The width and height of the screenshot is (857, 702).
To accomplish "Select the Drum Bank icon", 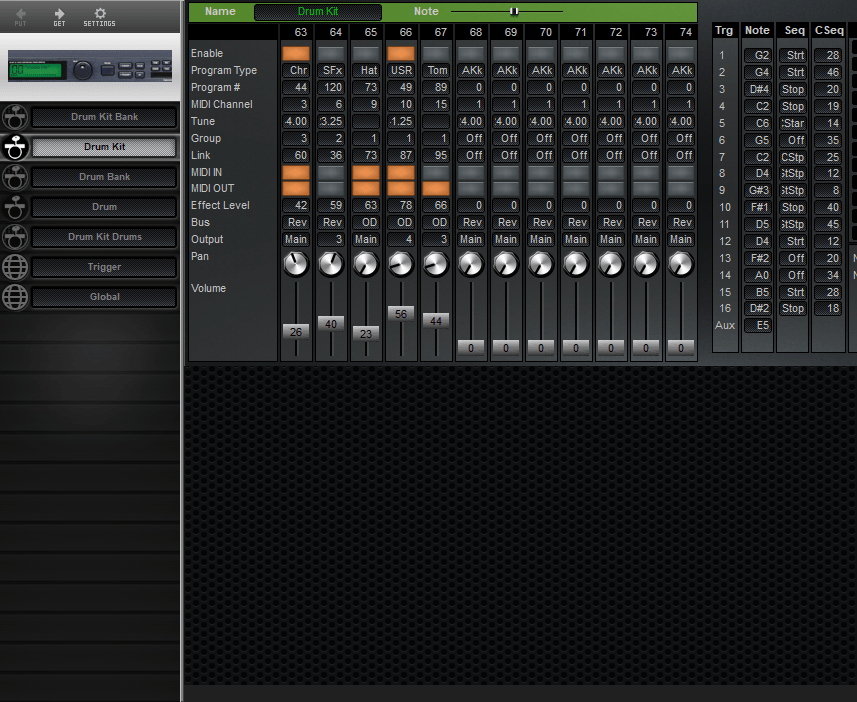I will click(x=15, y=177).
